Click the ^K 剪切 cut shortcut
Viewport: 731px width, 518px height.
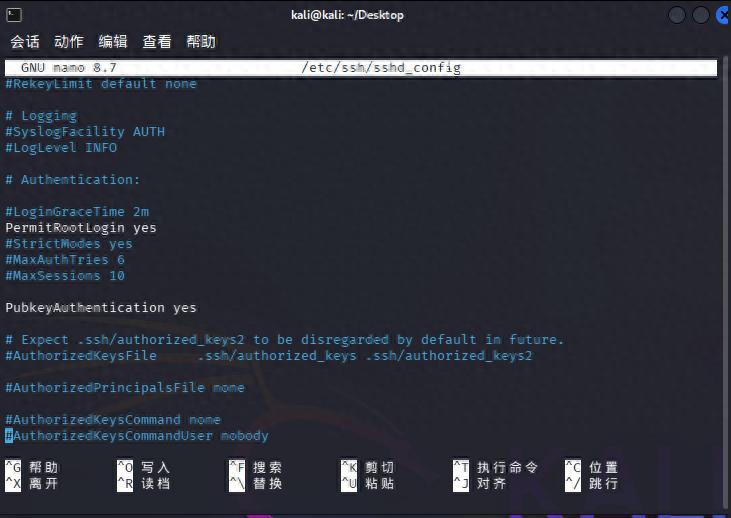coord(368,467)
